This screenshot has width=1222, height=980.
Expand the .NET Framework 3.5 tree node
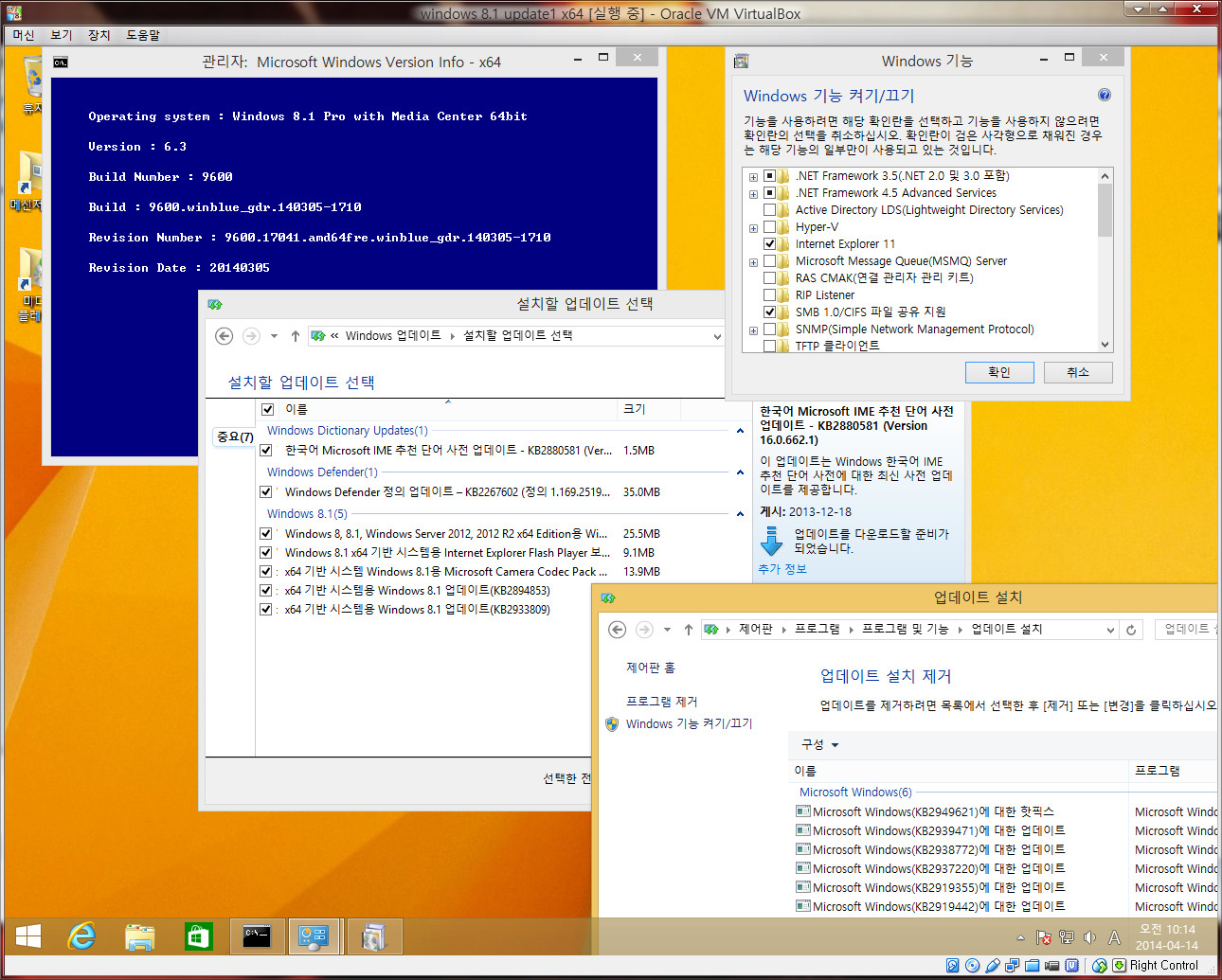point(753,177)
